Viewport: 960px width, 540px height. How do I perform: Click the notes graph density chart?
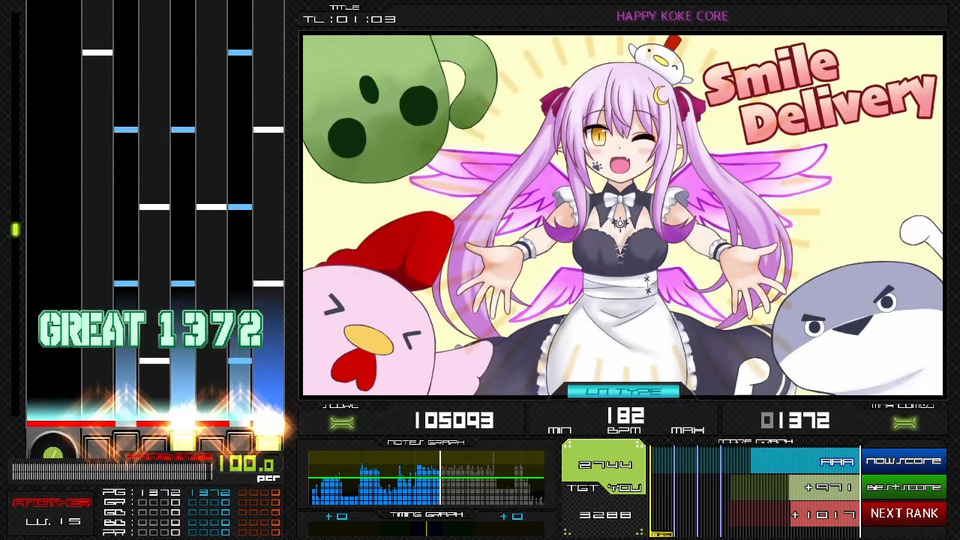(x=426, y=478)
